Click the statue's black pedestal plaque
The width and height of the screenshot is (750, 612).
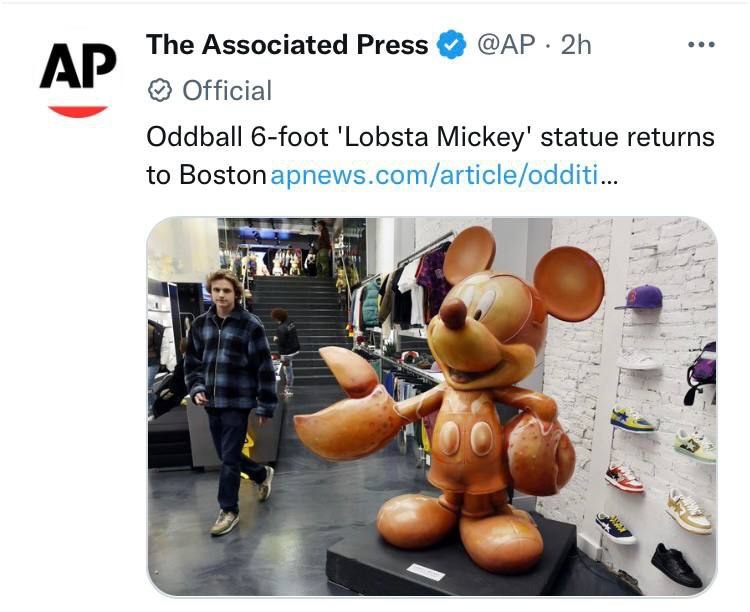click(x=426, y=572)
